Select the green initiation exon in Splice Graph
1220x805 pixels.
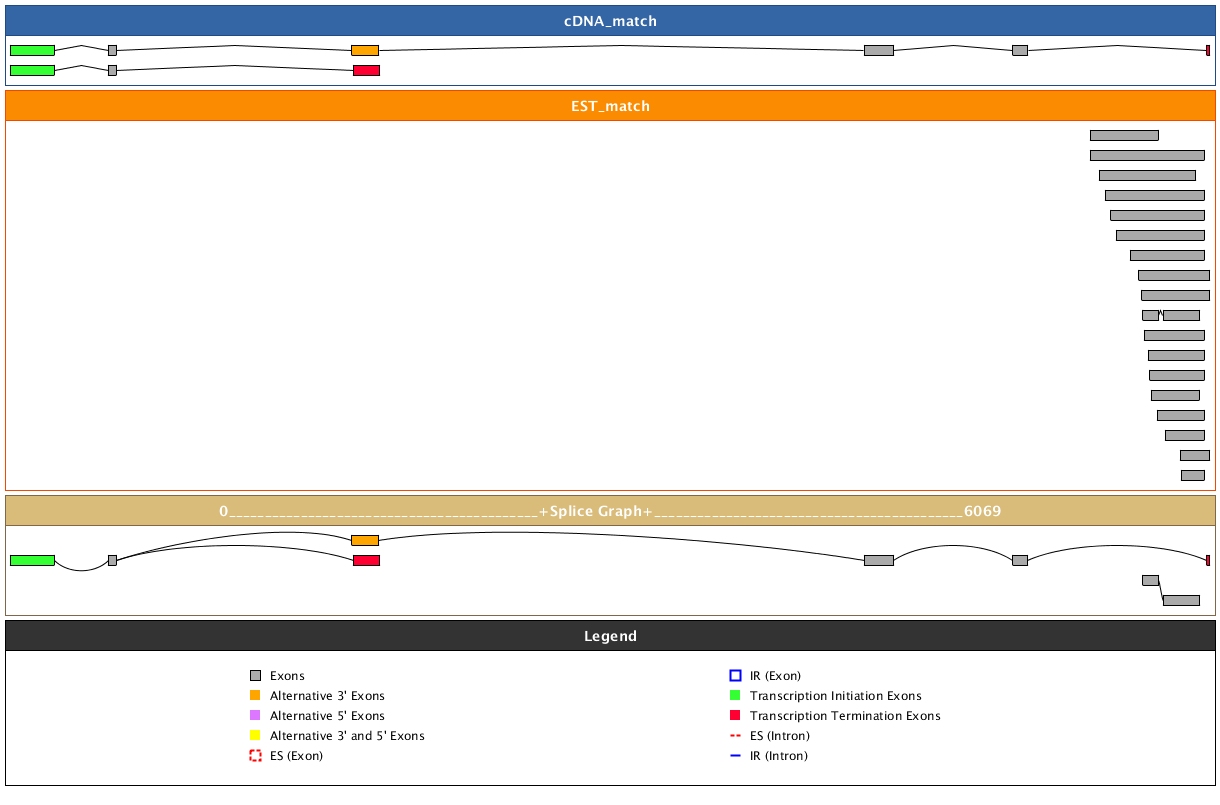(x=32, y=560)
